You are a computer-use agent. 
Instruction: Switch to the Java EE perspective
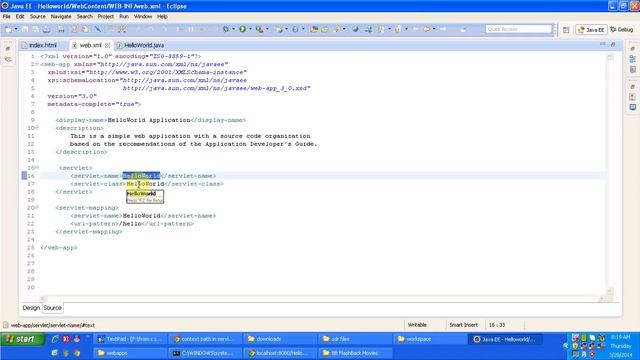pos(591,29)
